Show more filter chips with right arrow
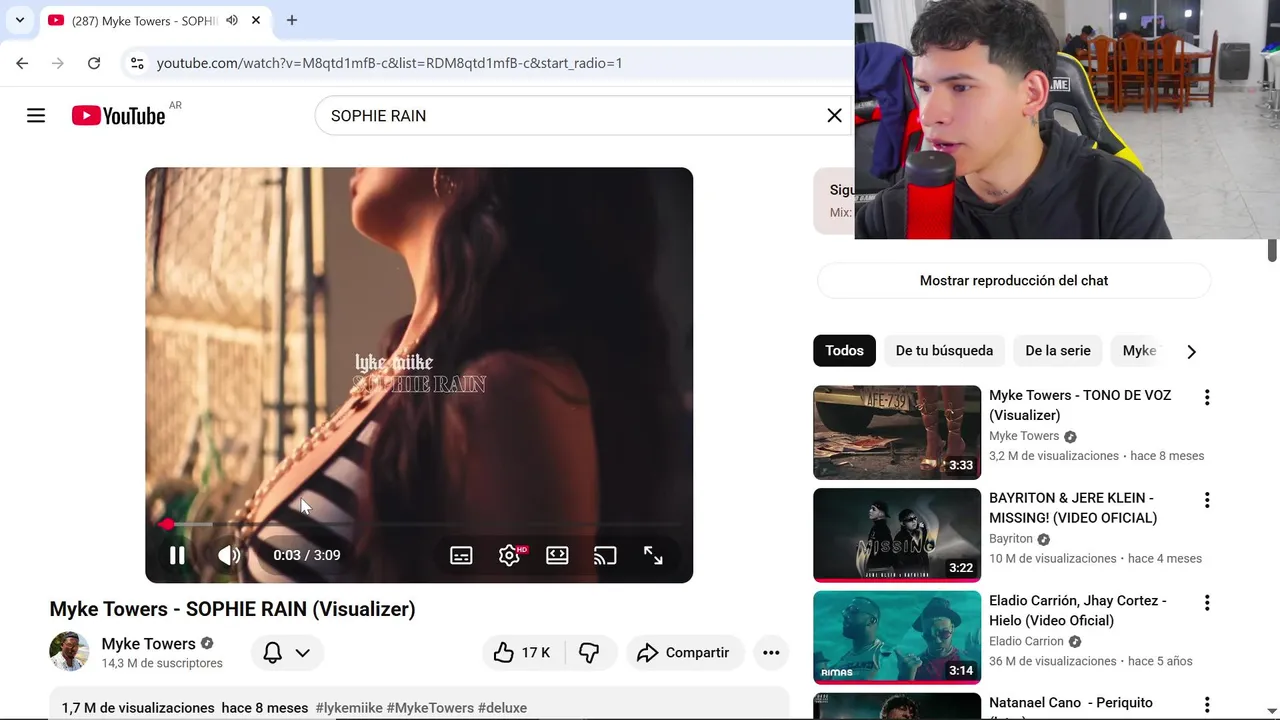This screenshot has width=1280, height=720. (x=1191, y=352)
